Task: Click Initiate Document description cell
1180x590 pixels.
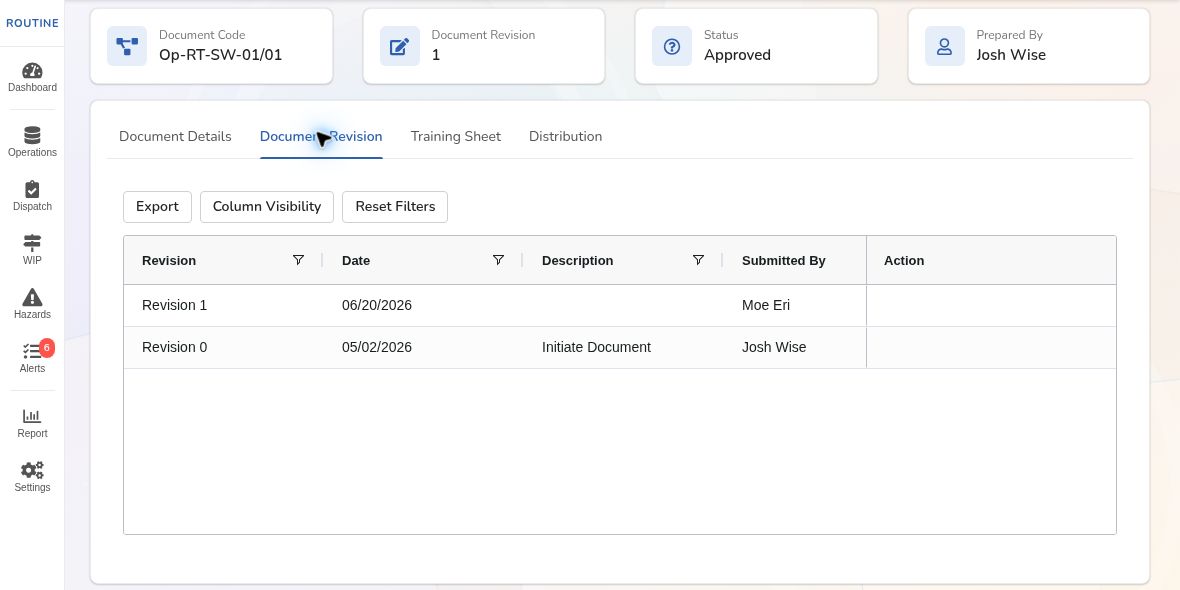Action: (x=596, y=348)
